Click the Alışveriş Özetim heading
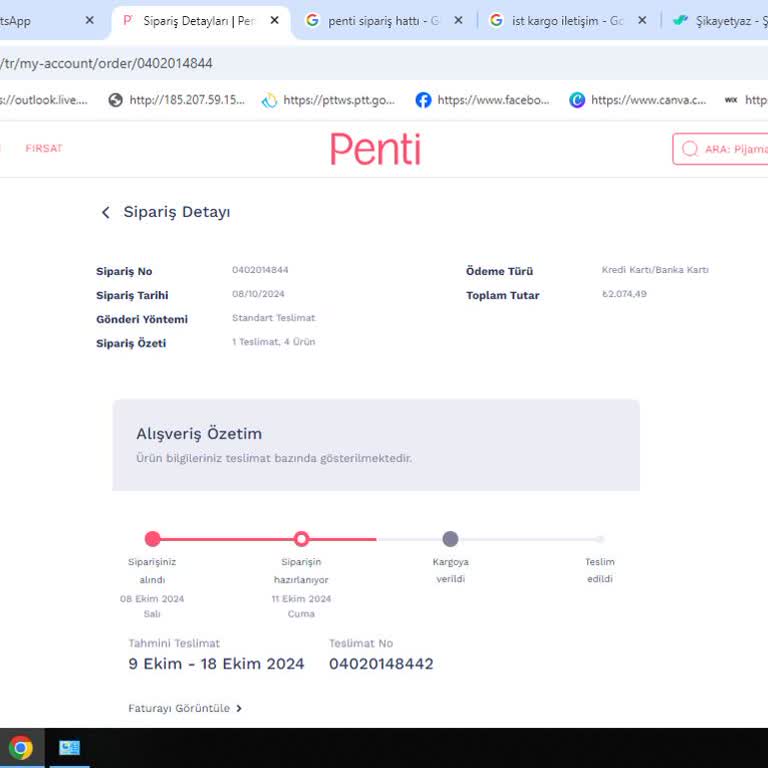Screen dimensions: 768x768 coord(199,433)
